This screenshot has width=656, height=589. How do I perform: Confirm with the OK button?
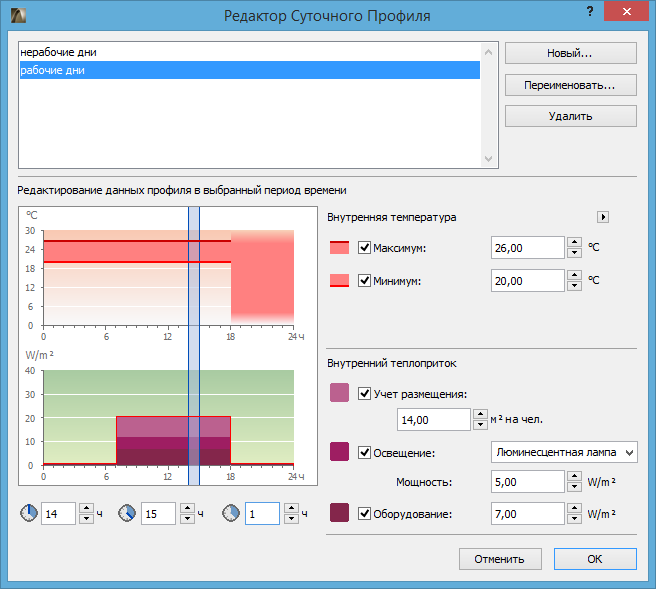coord(595,559)
